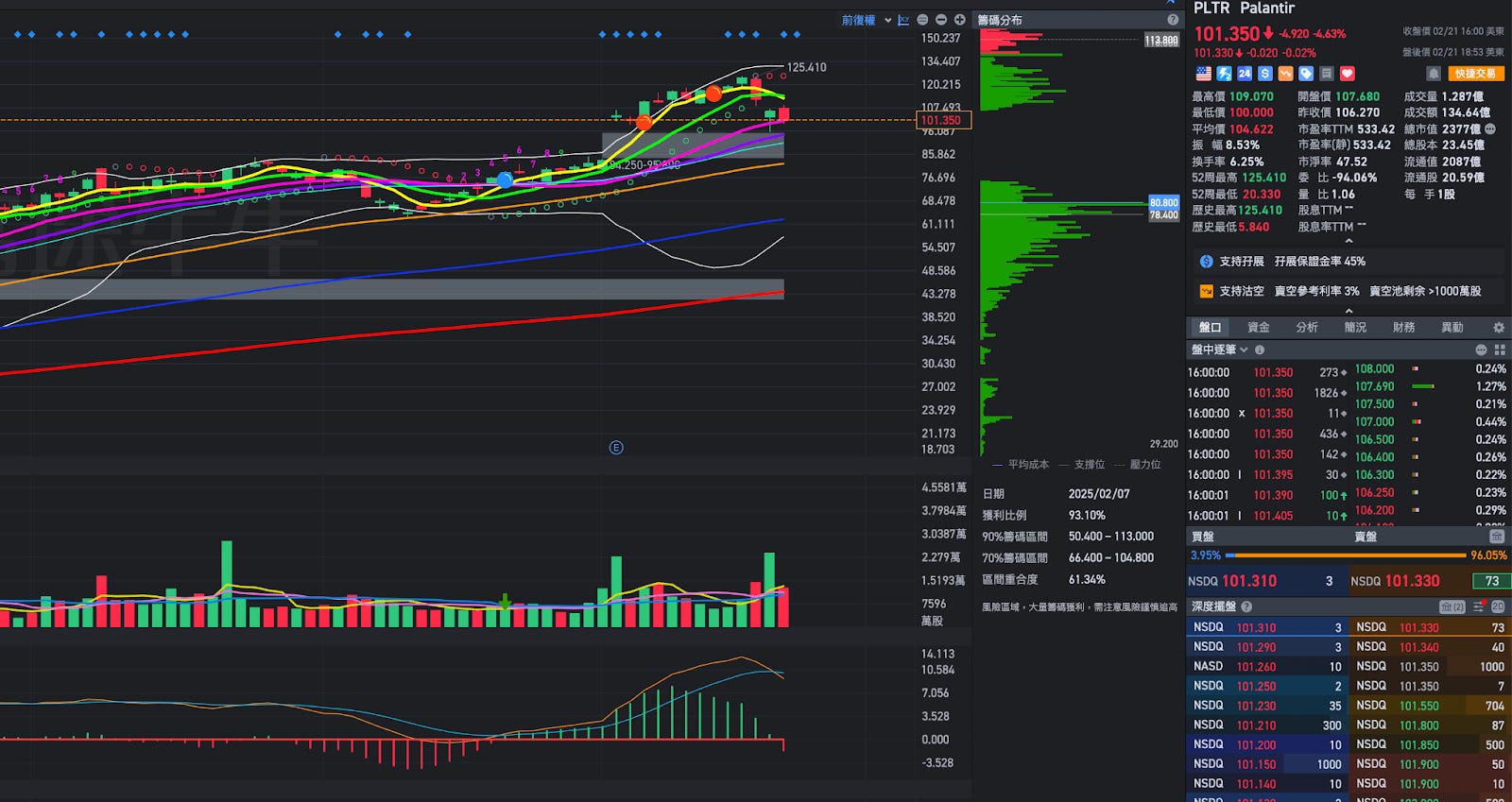The width and height of the screenshot is (1512, 802).
Task: Open info icon next to 總市值
Action: coord(1490,129)
